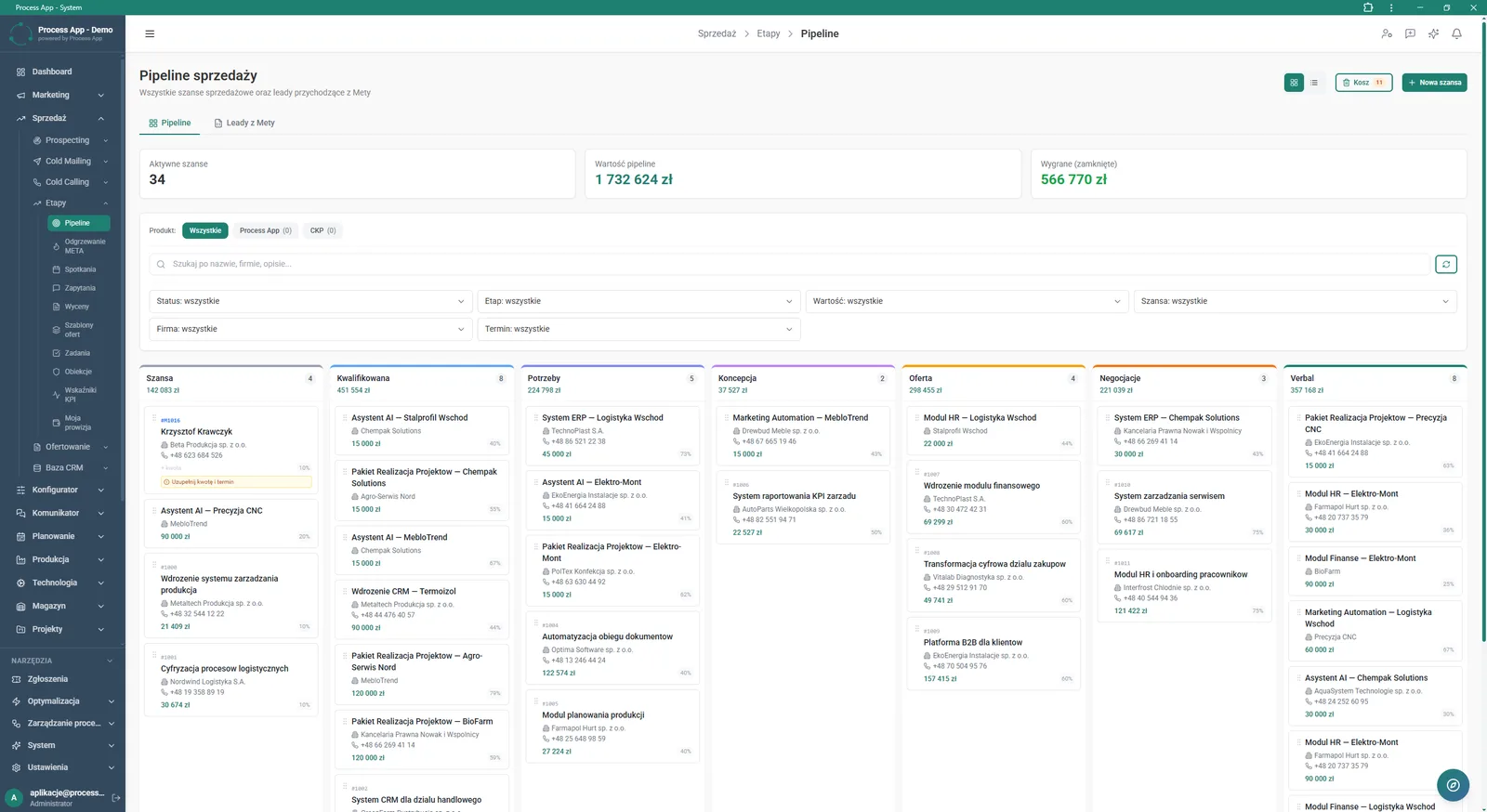Open the Termin: wszystkie dropdown
The height and width of the screenshot is (812, 1487).
[x=638, y=329]
